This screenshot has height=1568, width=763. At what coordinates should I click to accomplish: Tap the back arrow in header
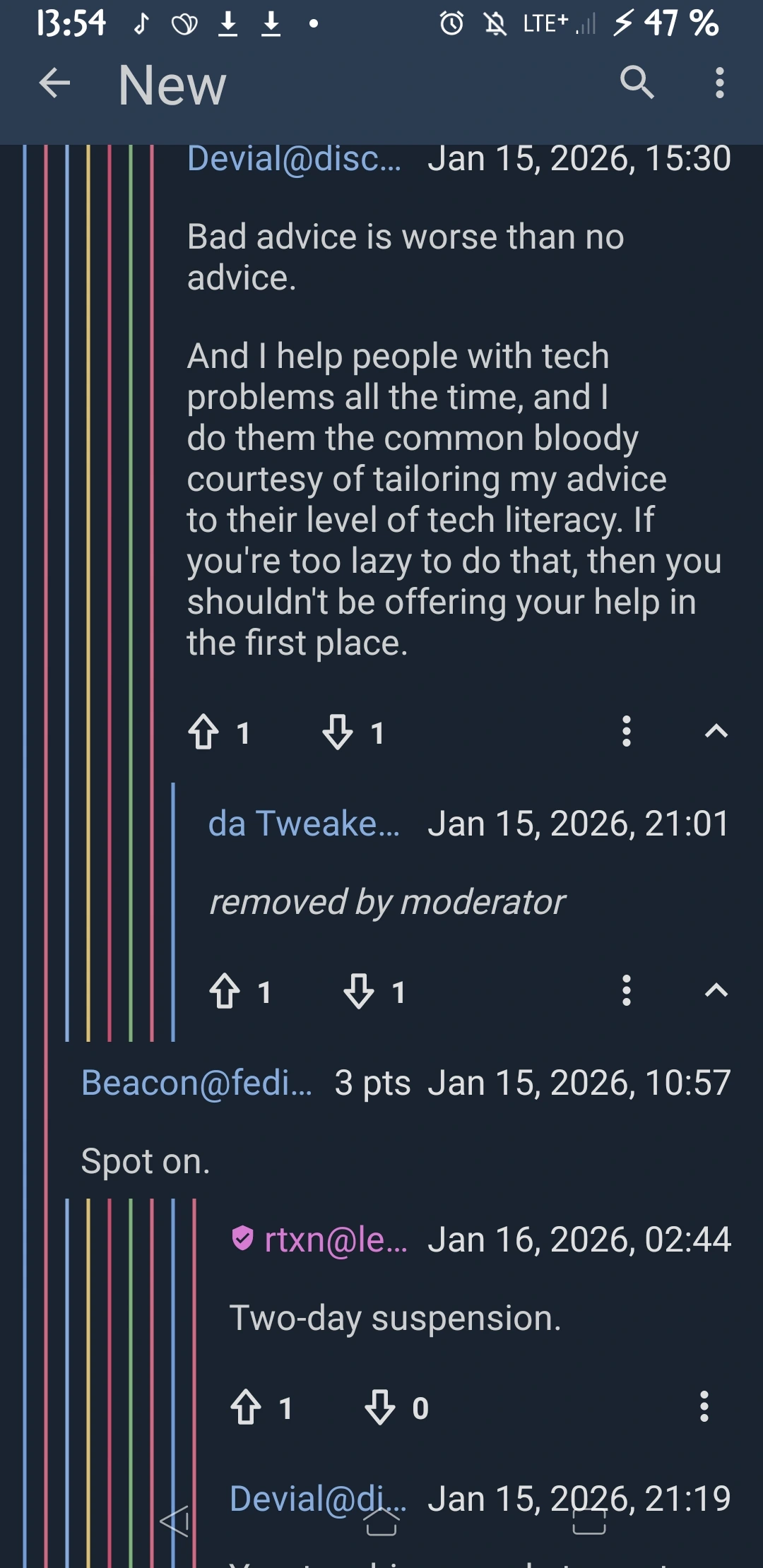[54, 83]
